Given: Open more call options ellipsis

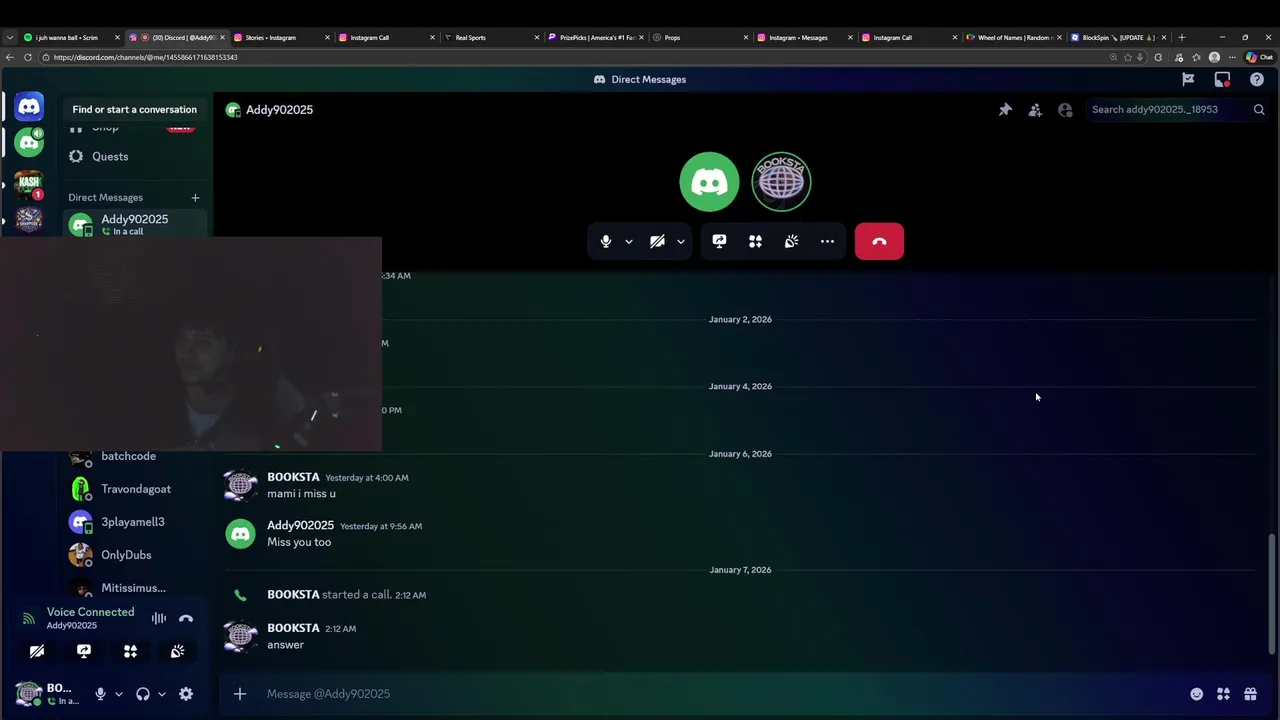Looking at the screenshot, I should tap(827, 241).
